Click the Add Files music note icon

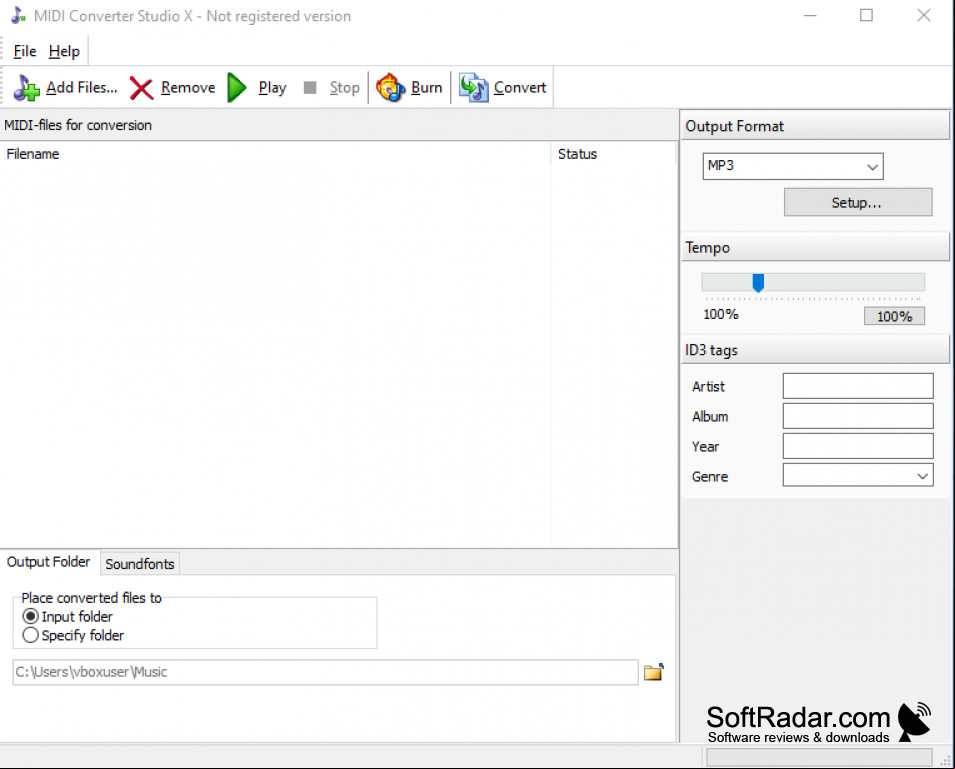coord(26,88)
